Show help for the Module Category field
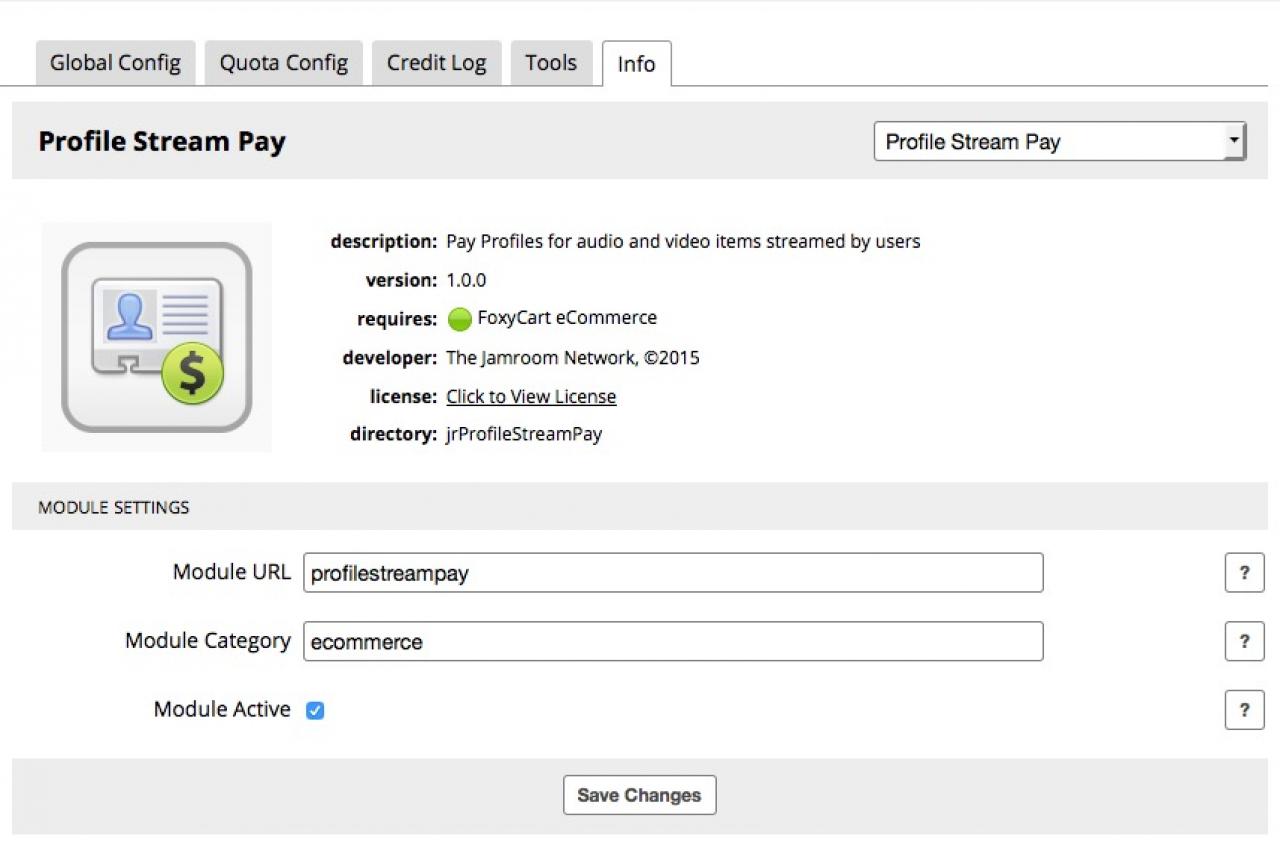 pos(1244,641)
